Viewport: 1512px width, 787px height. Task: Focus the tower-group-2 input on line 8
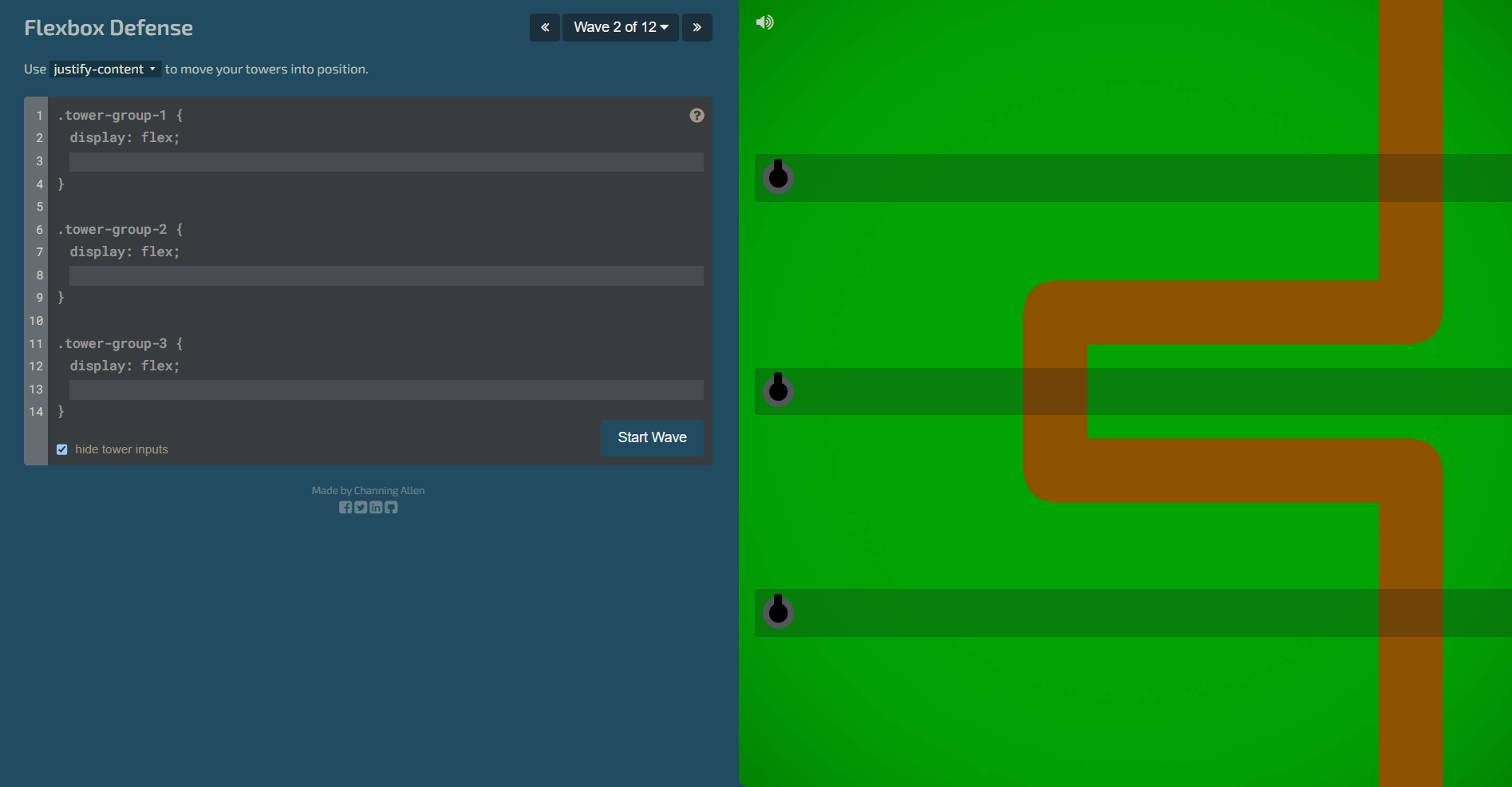pos(386,275)
